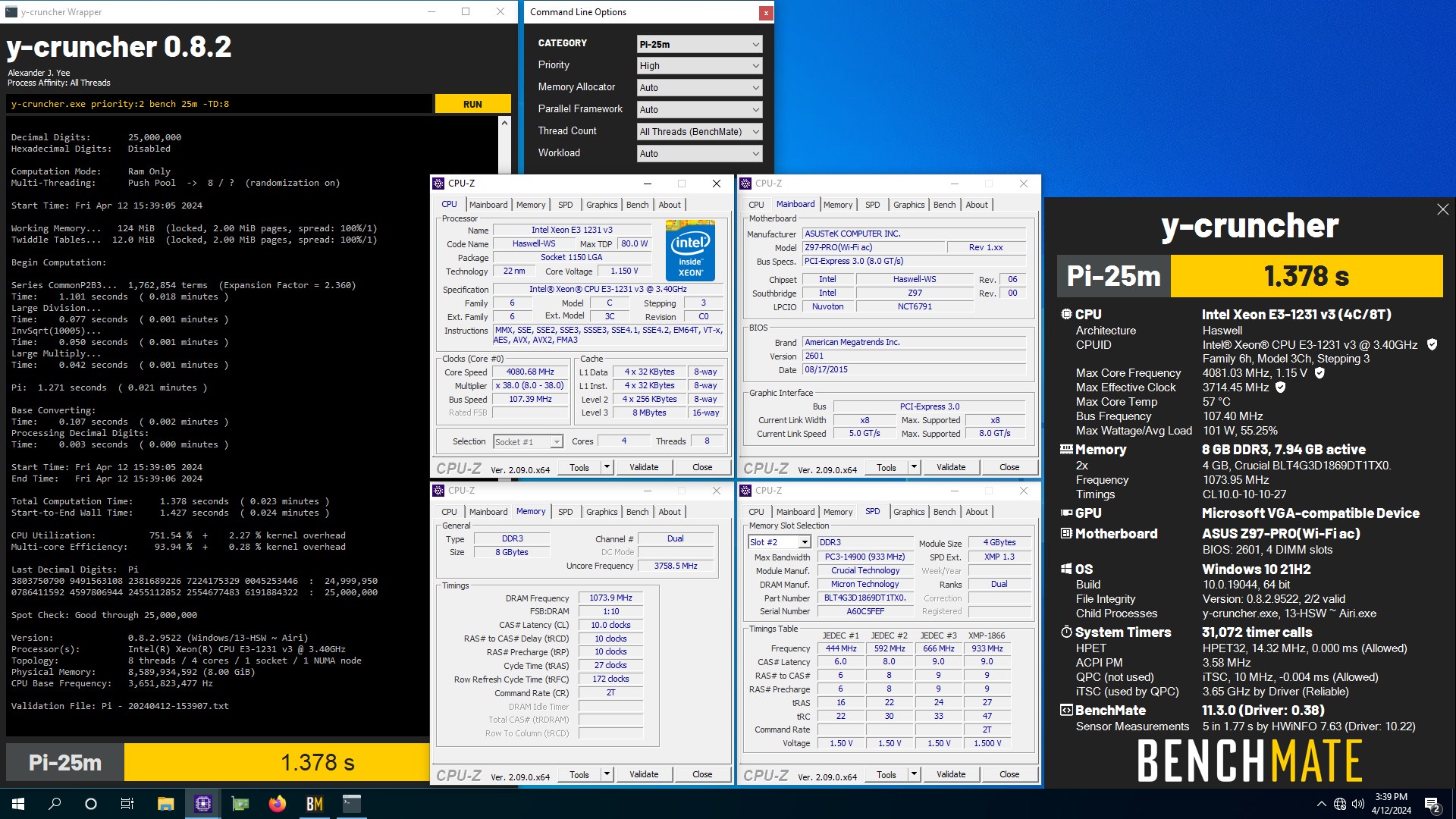1456x819 pixels.
Task: Click the Close button in the CPU-Z window showing the Memory tab
Action: (x=702, y=775)
